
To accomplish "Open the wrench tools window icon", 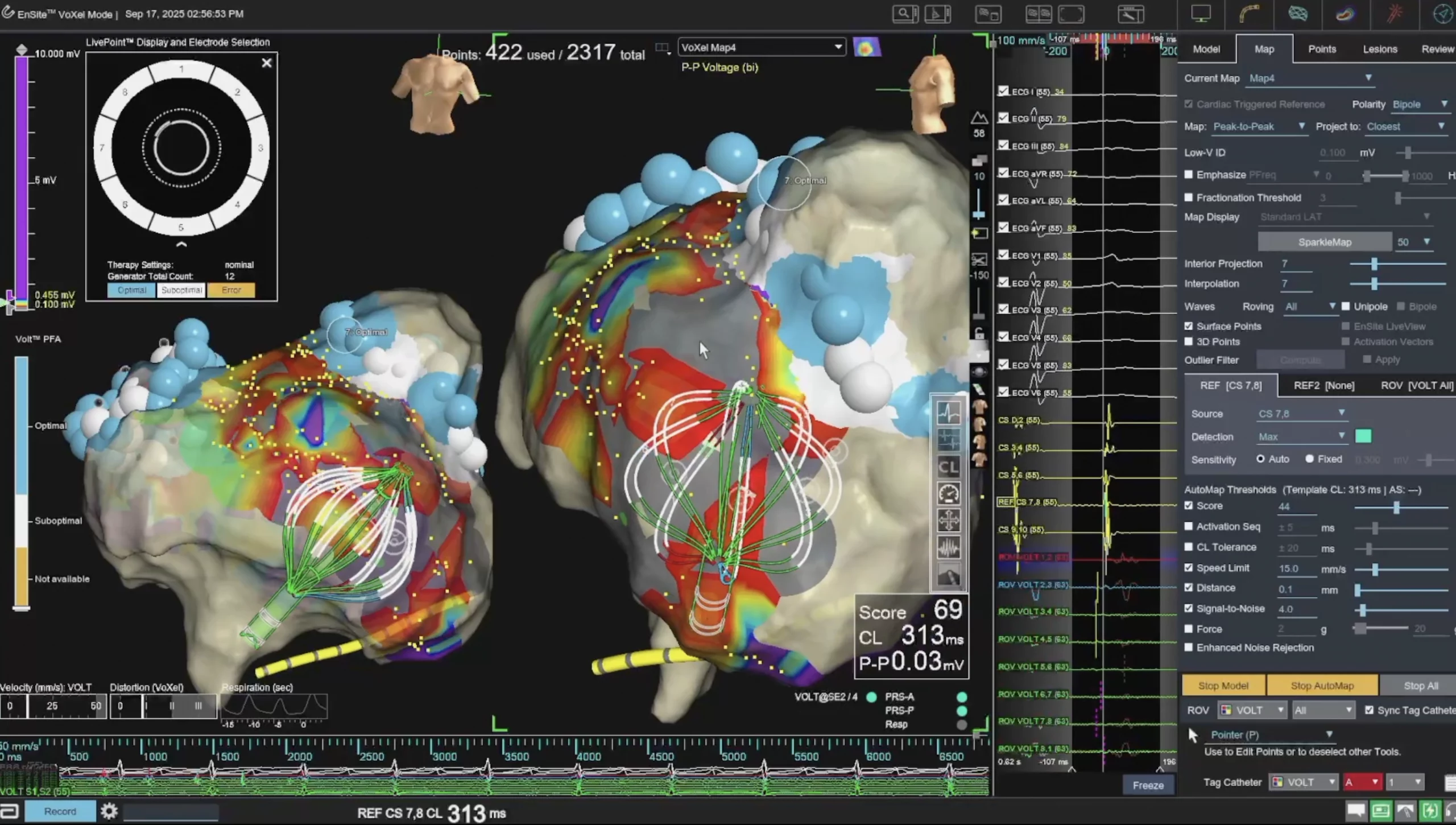I will [x=1130, y=14].
